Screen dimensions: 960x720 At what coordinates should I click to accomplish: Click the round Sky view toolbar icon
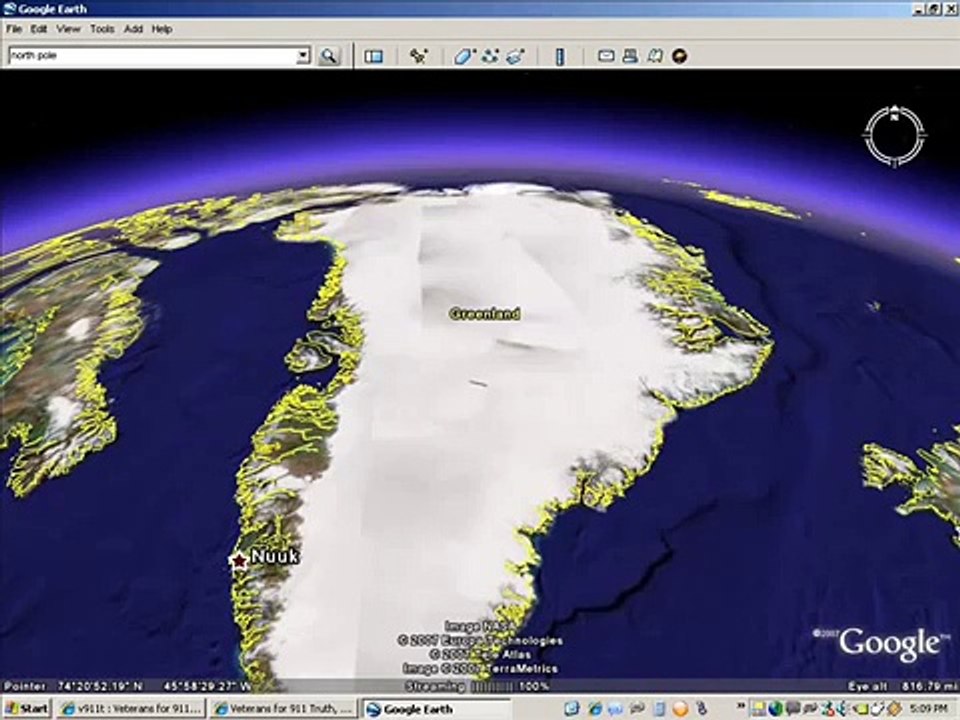click(x=680, y=56)
